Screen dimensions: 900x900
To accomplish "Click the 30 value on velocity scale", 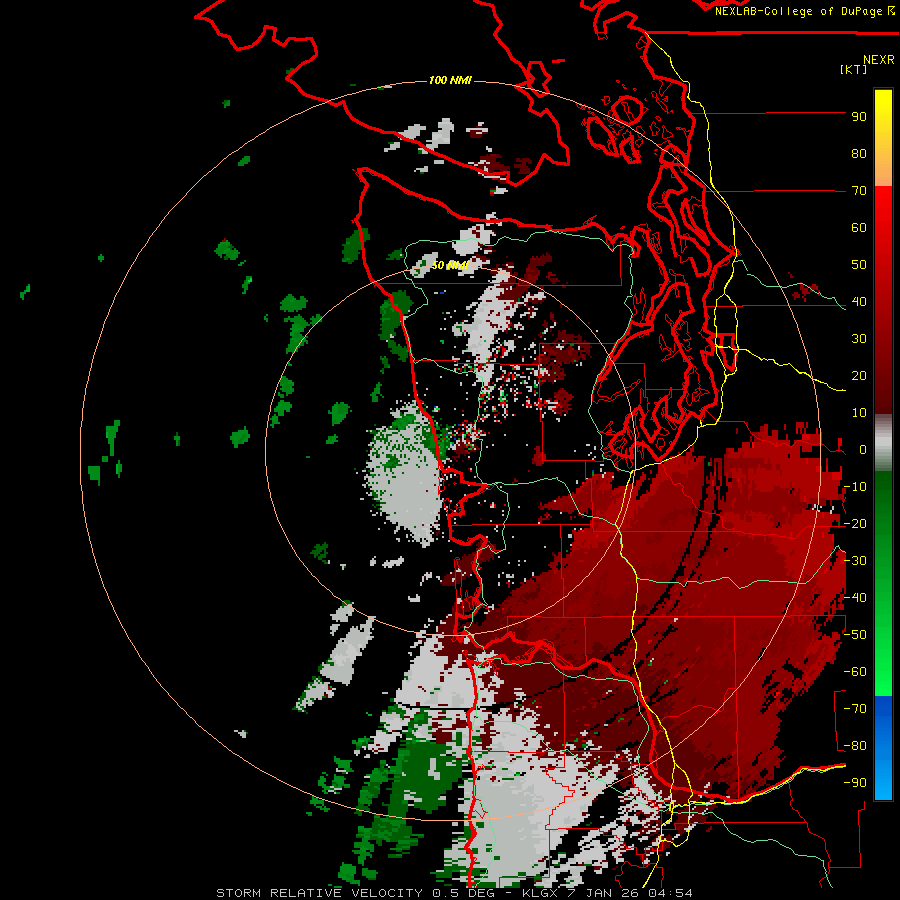I will pyautogui.click(x=859, y=339).
